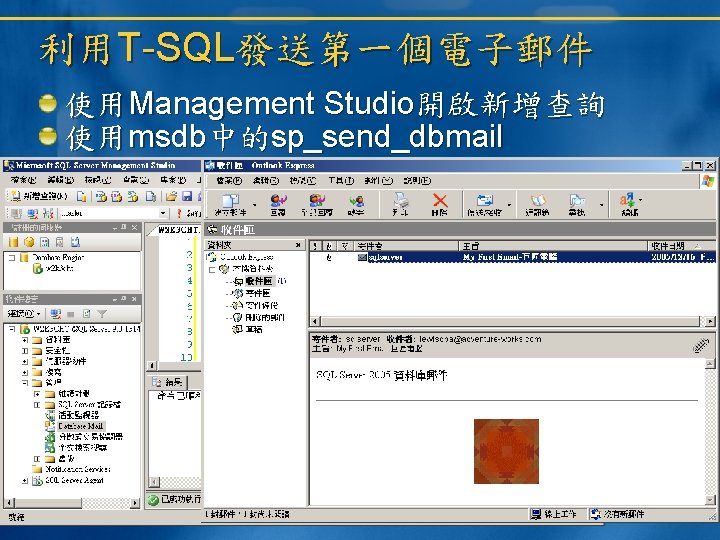Open the database selector dropdown arrow in SSMS

click(x=163, y=214)
